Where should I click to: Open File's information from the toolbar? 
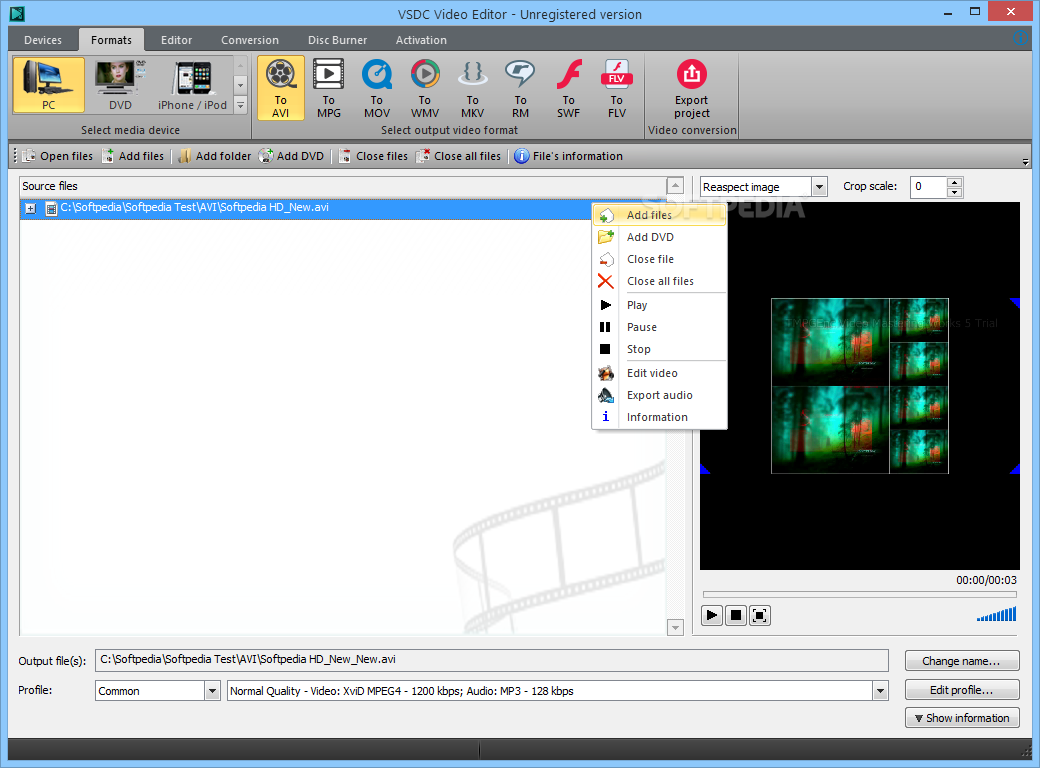pyautogui.click(x=569, y=156)
